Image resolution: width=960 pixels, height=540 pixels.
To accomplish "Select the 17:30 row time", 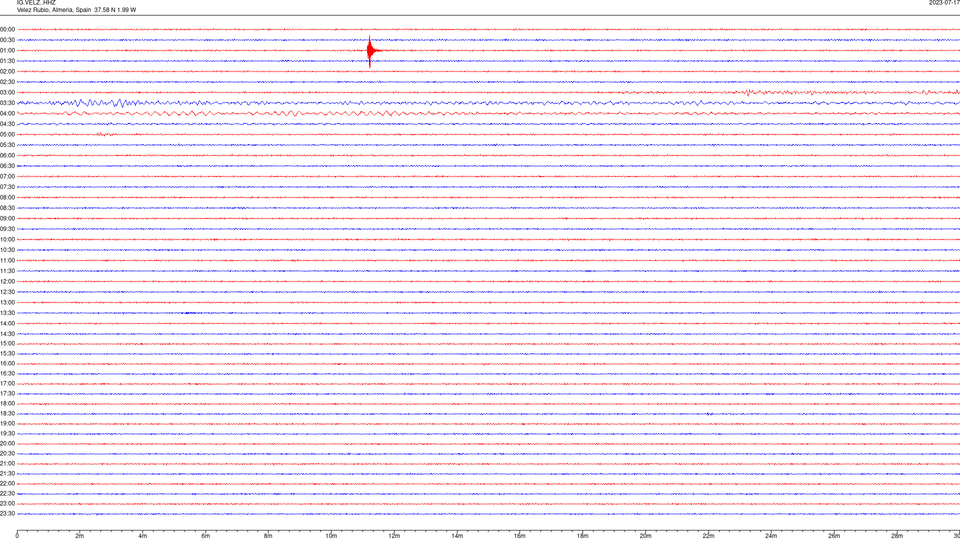I will pyautogui.click(x=7, y=394).
